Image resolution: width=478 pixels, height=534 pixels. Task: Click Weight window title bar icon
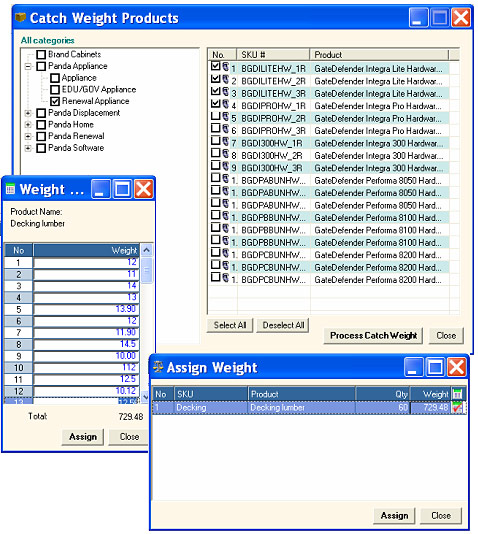[11, 189]
